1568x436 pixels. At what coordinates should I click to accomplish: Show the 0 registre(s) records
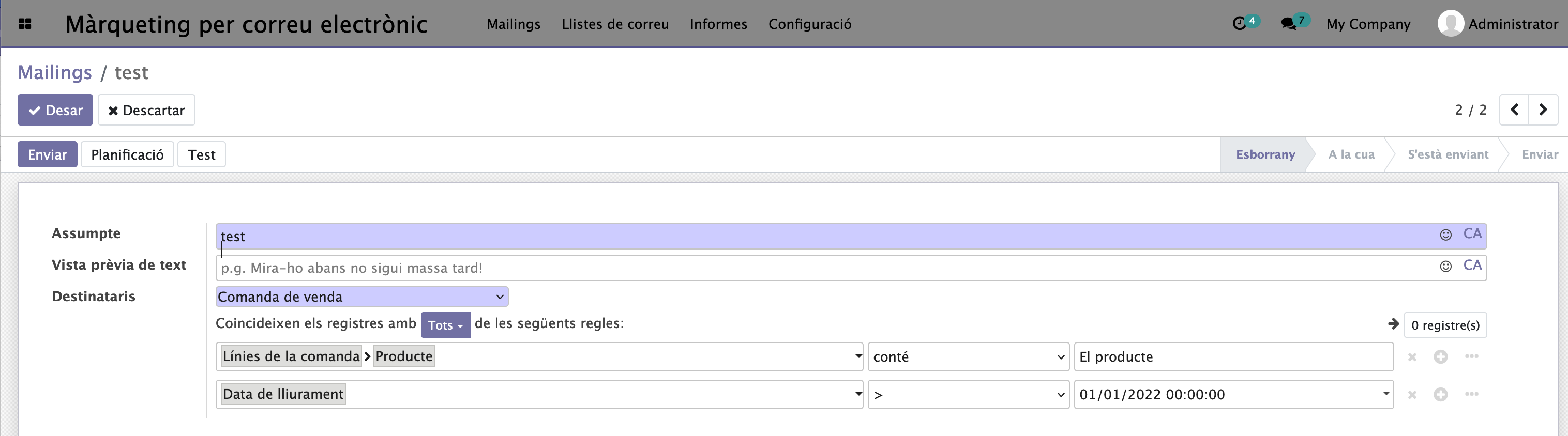click(1445, 325)
